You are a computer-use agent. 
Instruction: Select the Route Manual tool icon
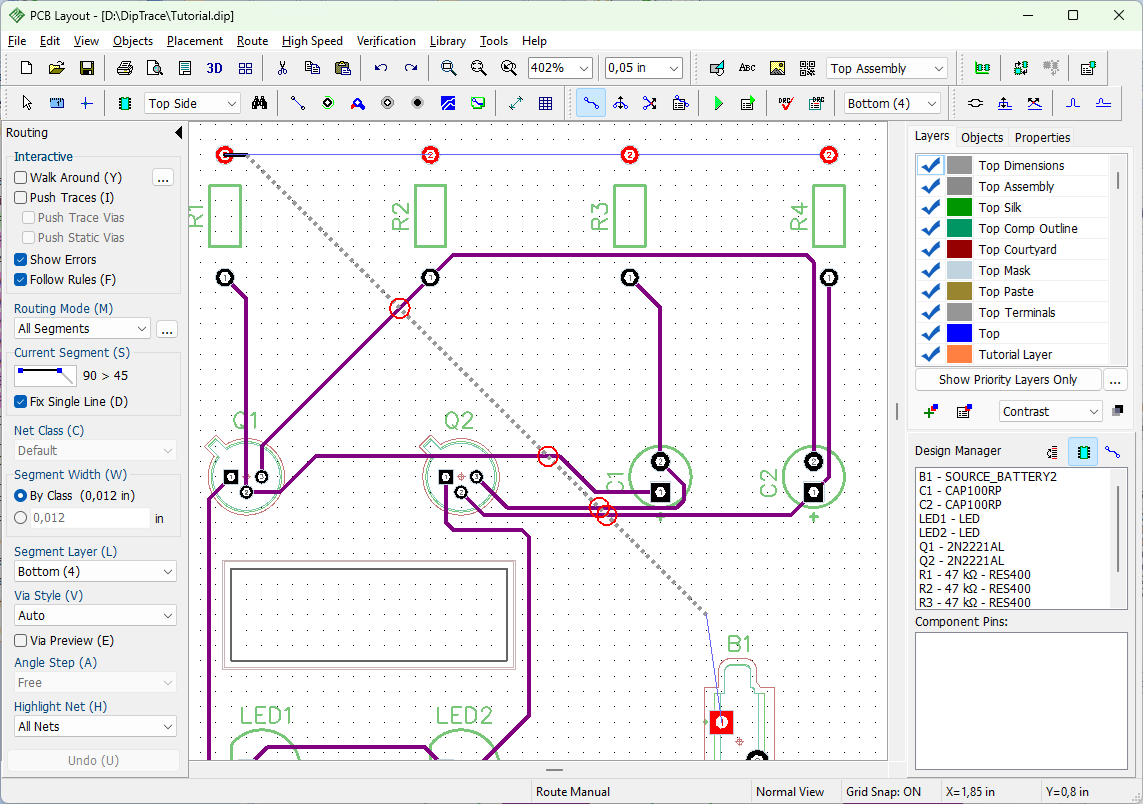click(590, 104)
